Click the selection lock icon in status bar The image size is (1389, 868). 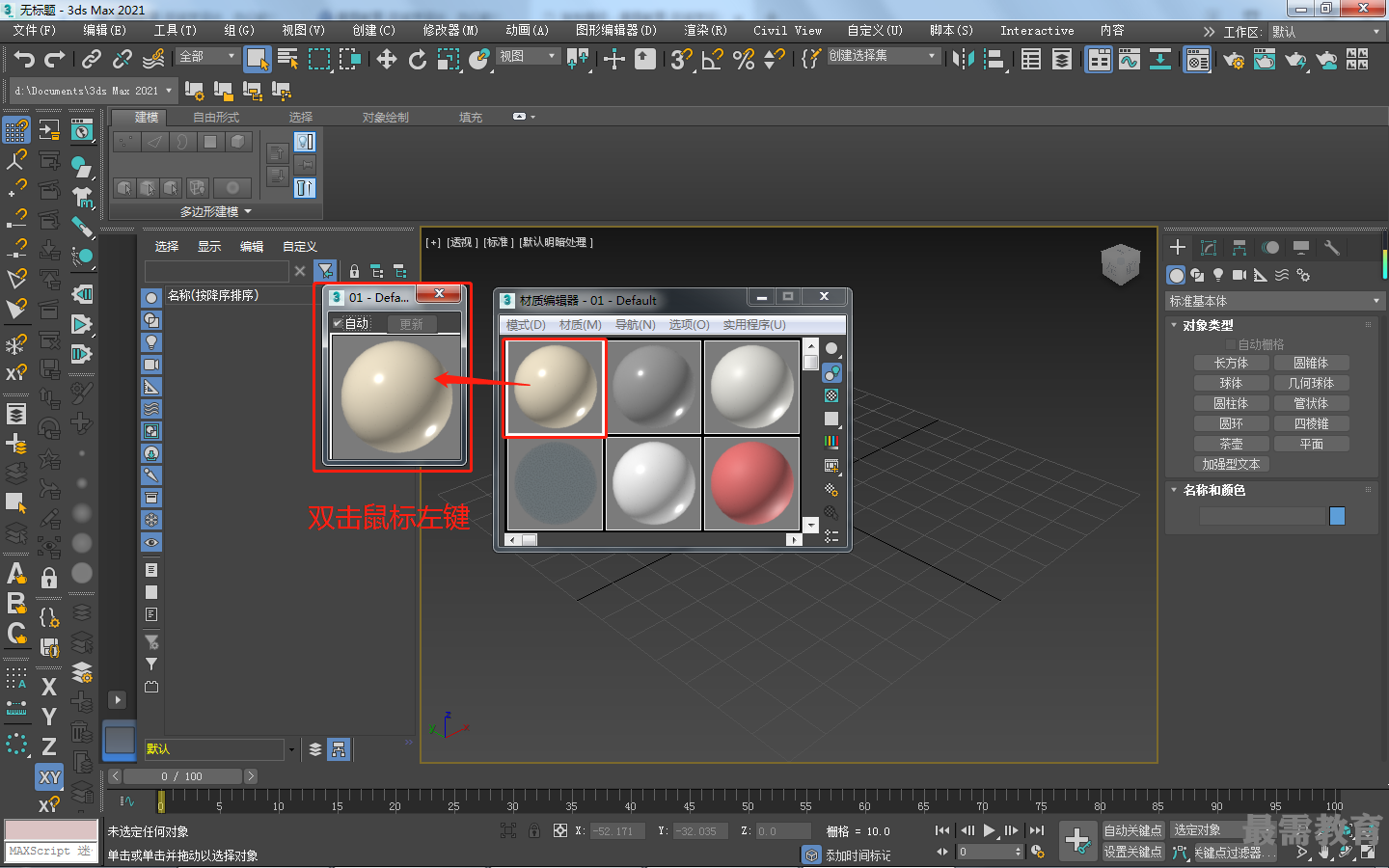tap(534, 830)
